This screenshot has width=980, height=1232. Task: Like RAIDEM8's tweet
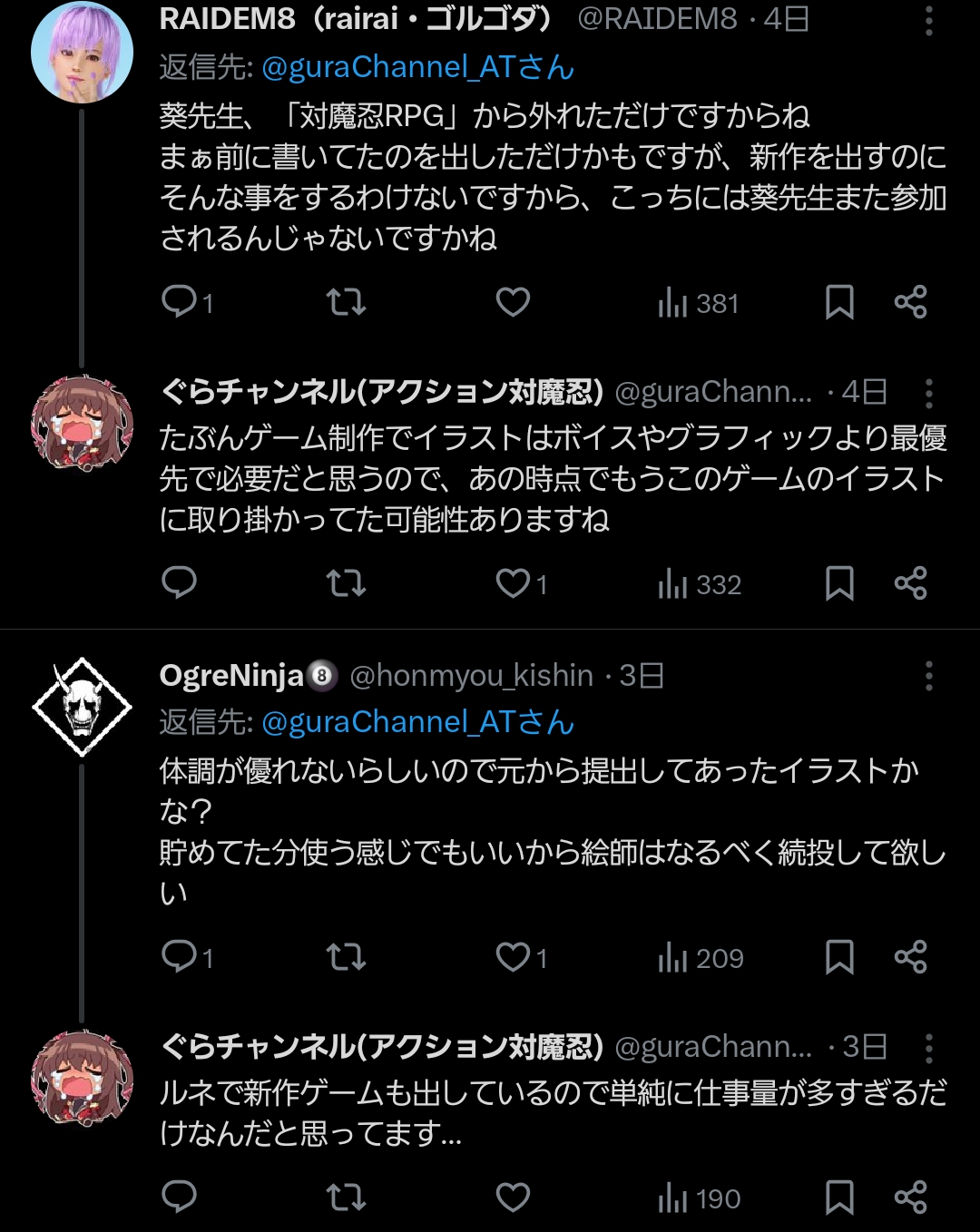click(513, 302)
